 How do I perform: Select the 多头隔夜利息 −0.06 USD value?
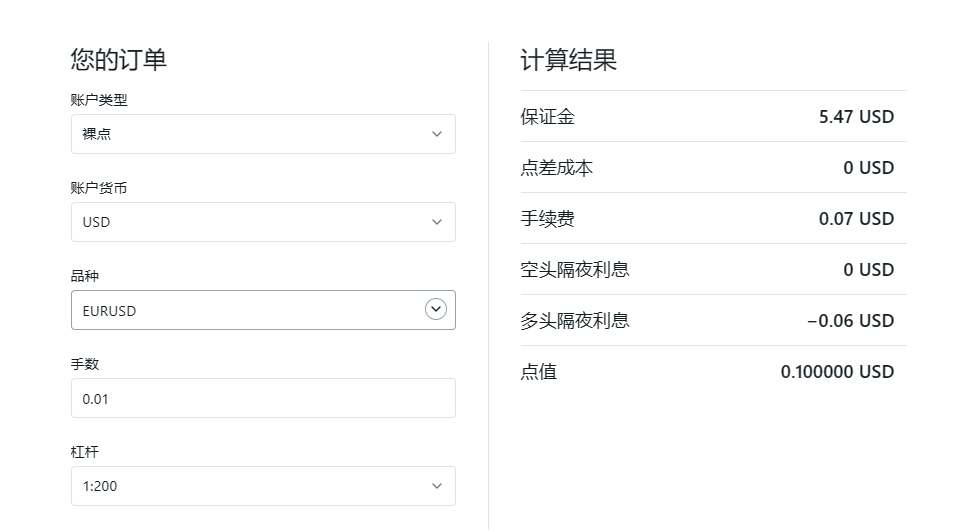851,321
